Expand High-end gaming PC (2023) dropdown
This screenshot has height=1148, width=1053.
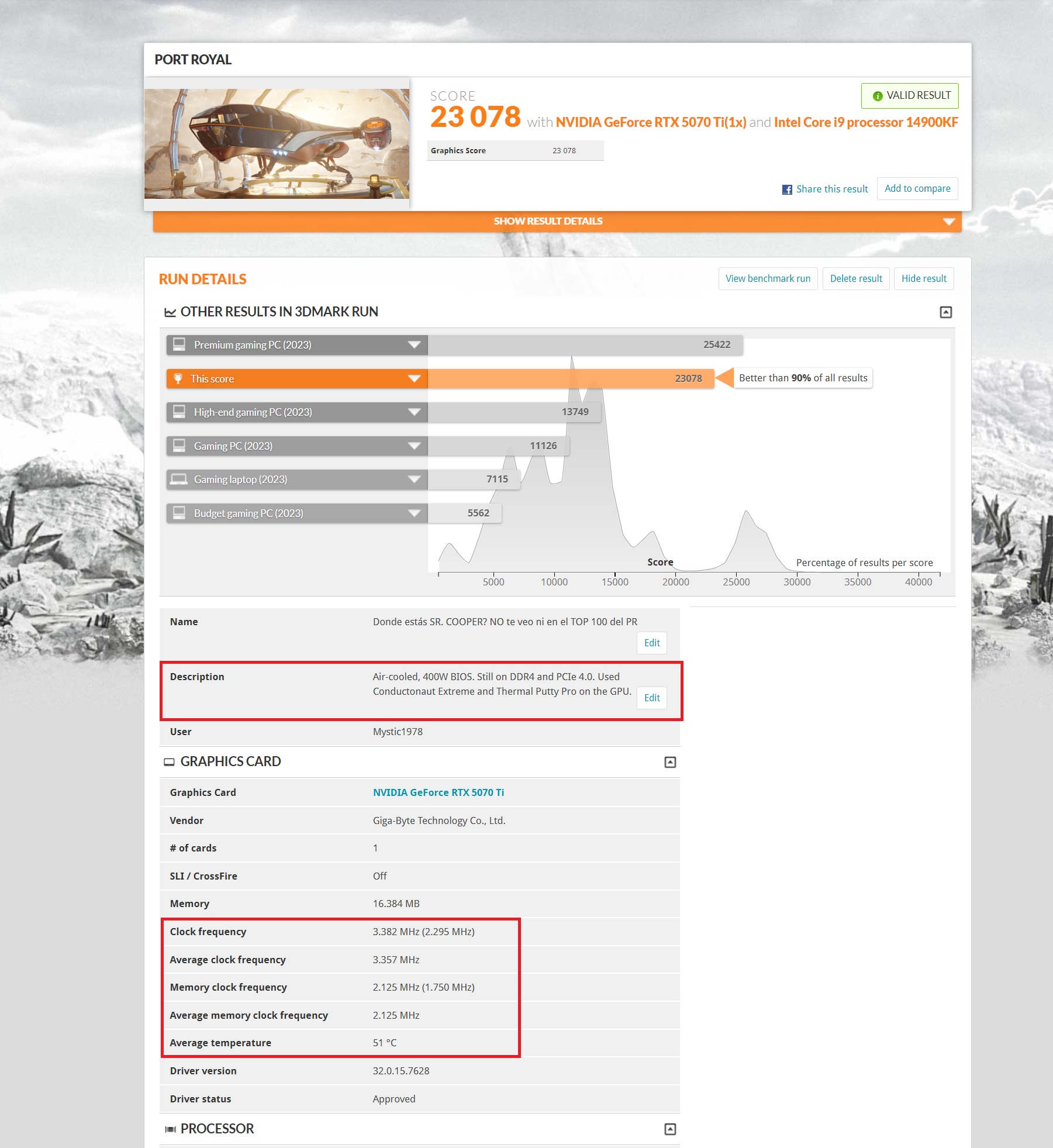[x=414, y=412]
